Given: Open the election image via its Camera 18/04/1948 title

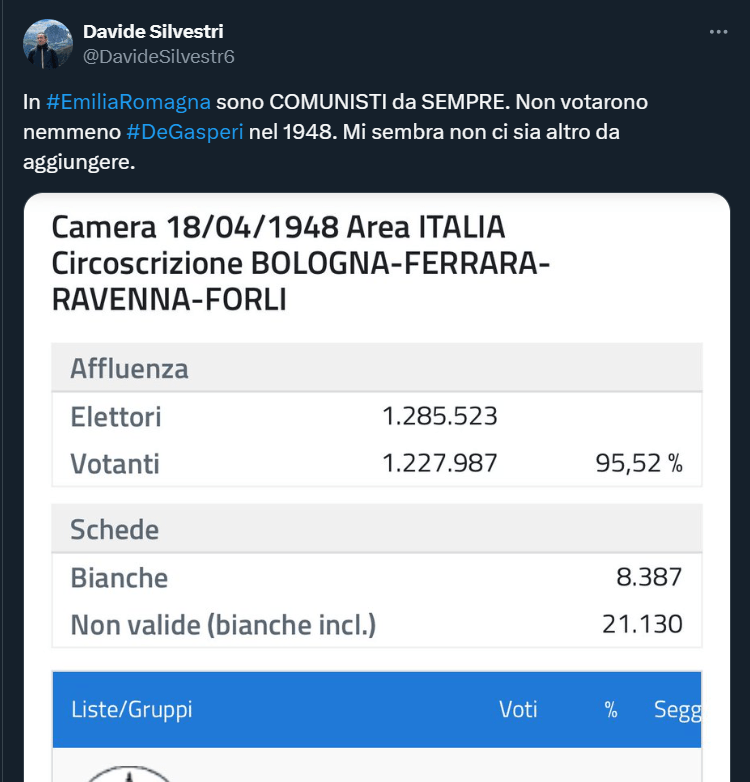Looking at the screenshot, I should tap(278, 226).
